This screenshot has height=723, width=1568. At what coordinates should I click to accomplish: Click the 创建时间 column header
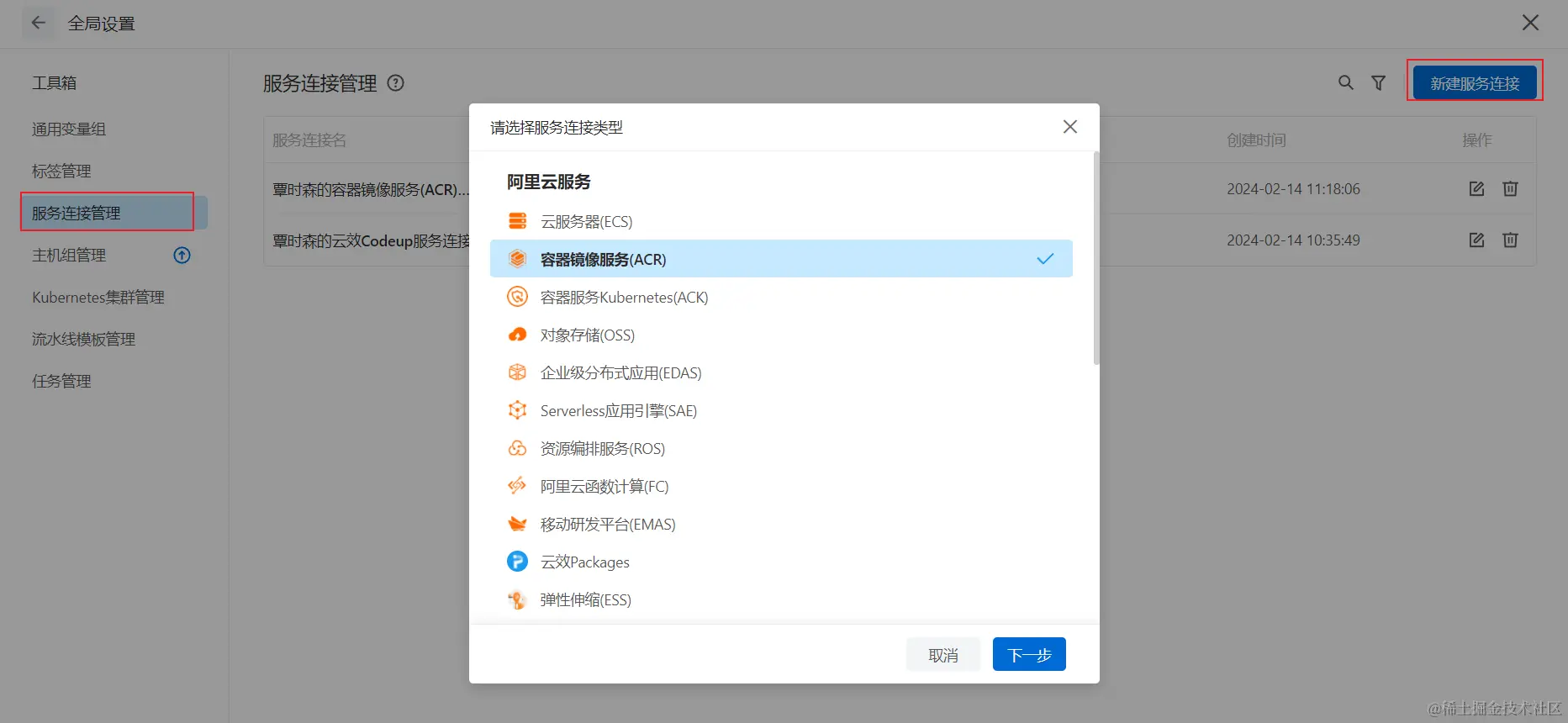coord(1256,140)
